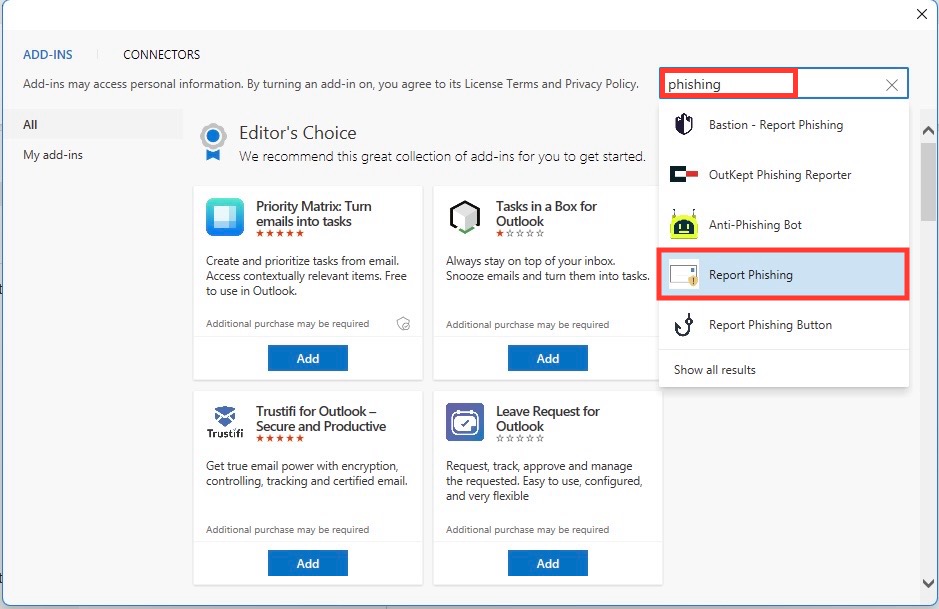The image size is (939, 609).
Task: Click the Editor's Choice ribbon badge
Action: click(x=213, y=143)
